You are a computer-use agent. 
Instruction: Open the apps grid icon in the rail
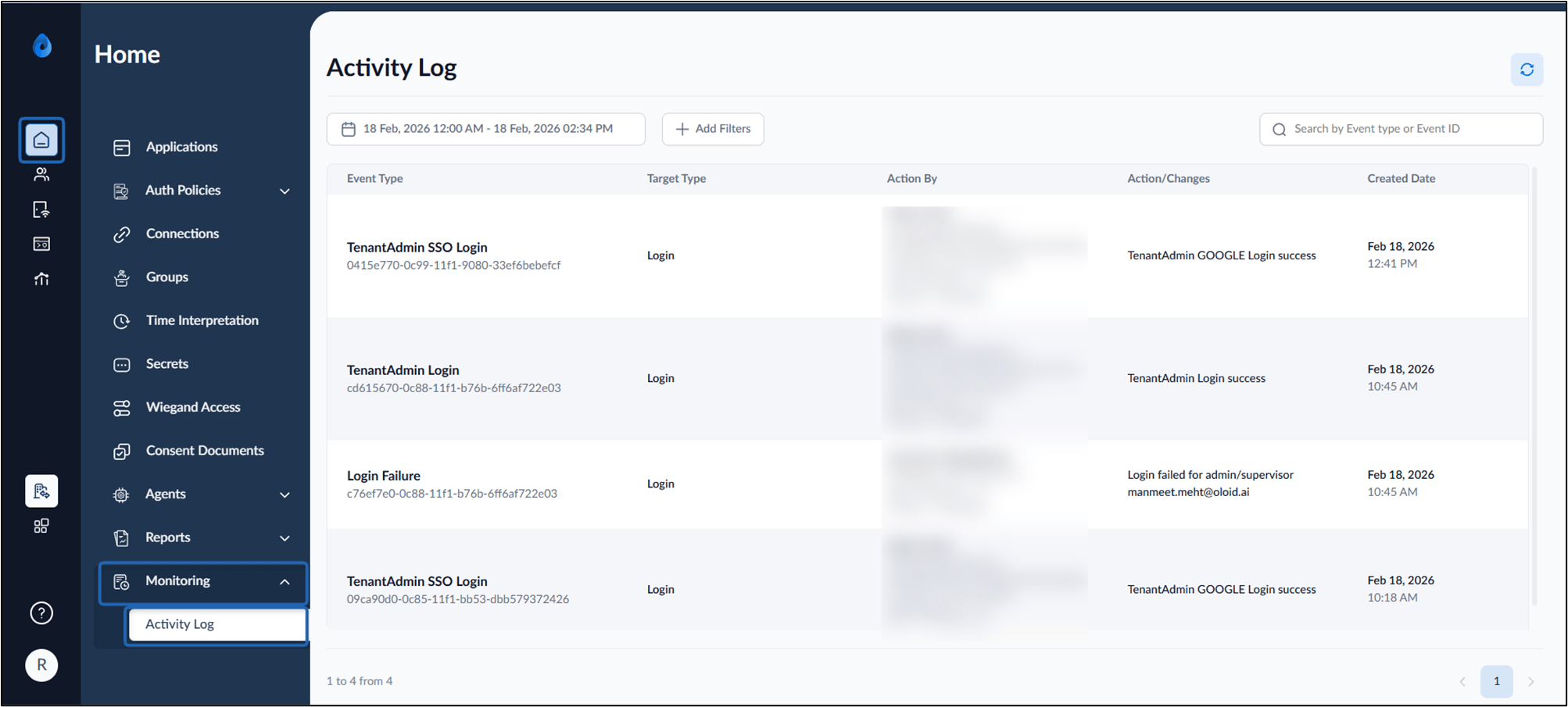[x=41, y=526]
